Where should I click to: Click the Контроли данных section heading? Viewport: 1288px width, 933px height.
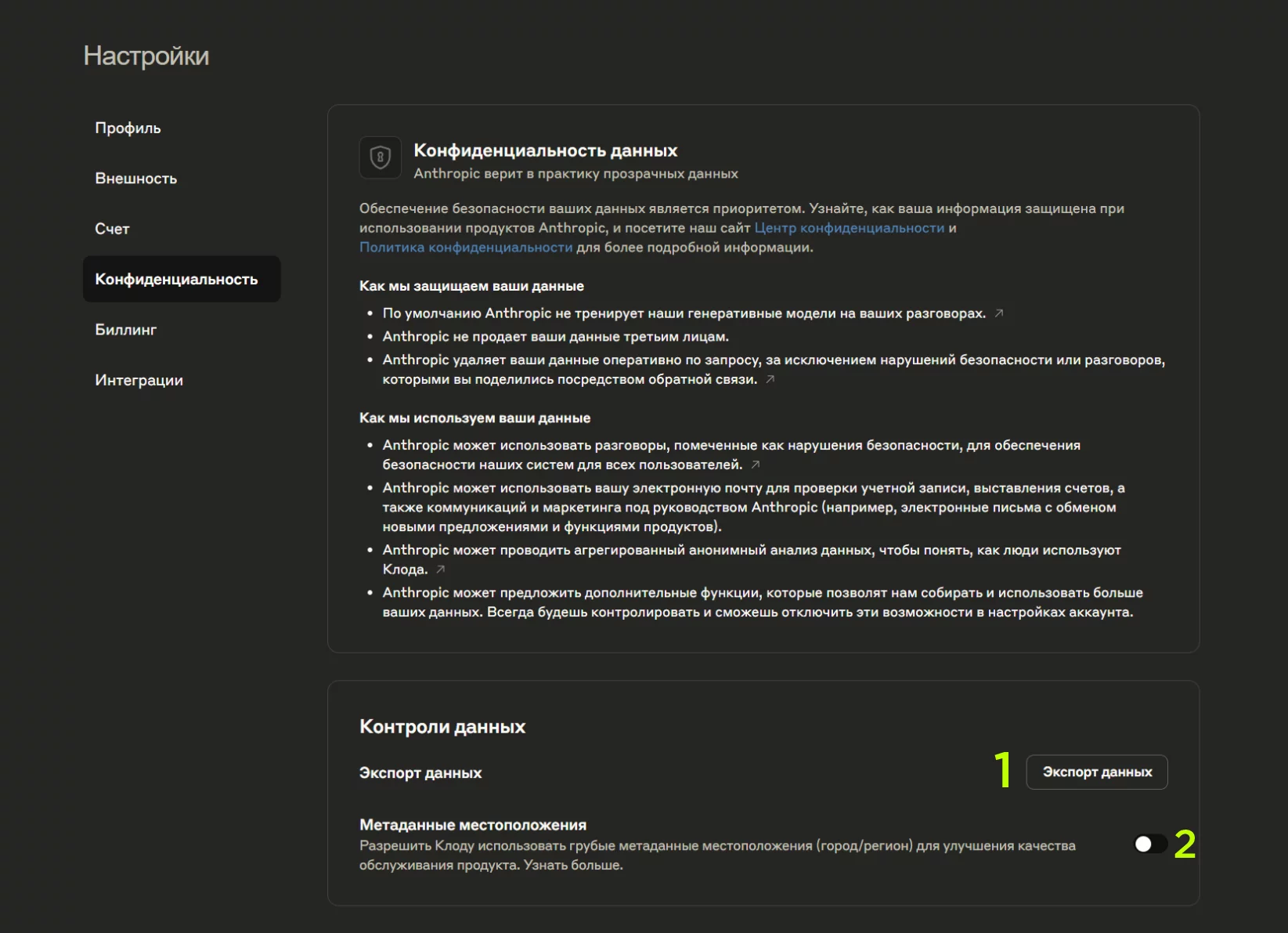coord(442,726)
